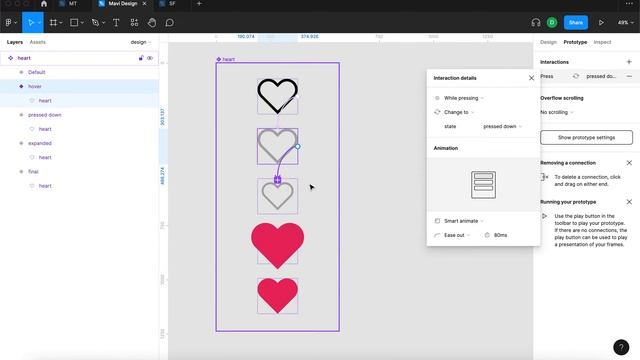The image size is (640, 360).
Task: Open the Ease out easing dropdown
Action: 457,235
